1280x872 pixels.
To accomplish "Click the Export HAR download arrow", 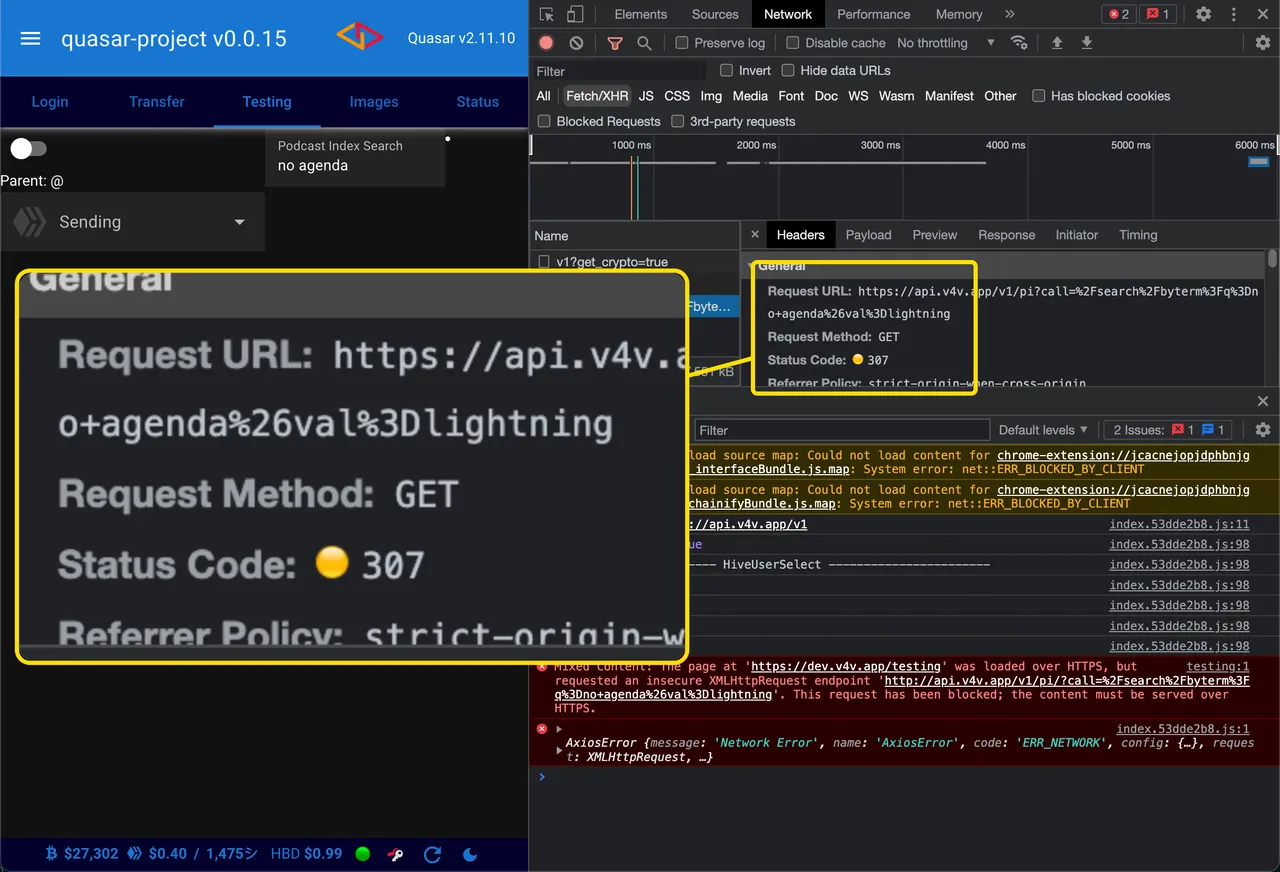I will click(x=1087, y=43).
